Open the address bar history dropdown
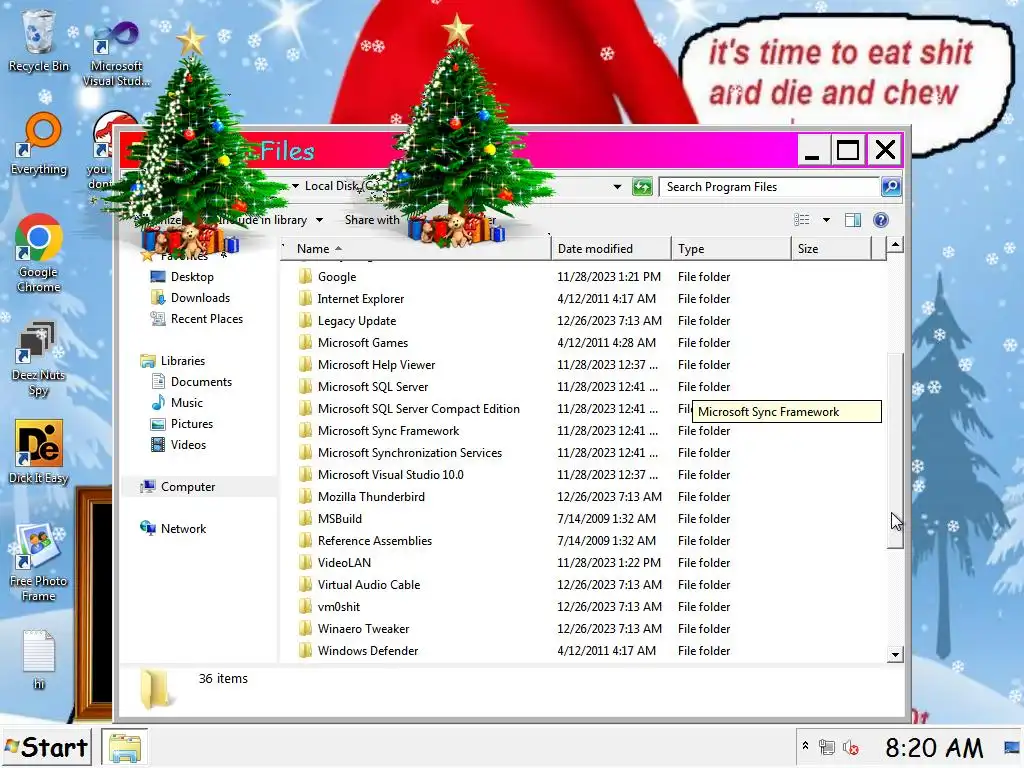 617,187
